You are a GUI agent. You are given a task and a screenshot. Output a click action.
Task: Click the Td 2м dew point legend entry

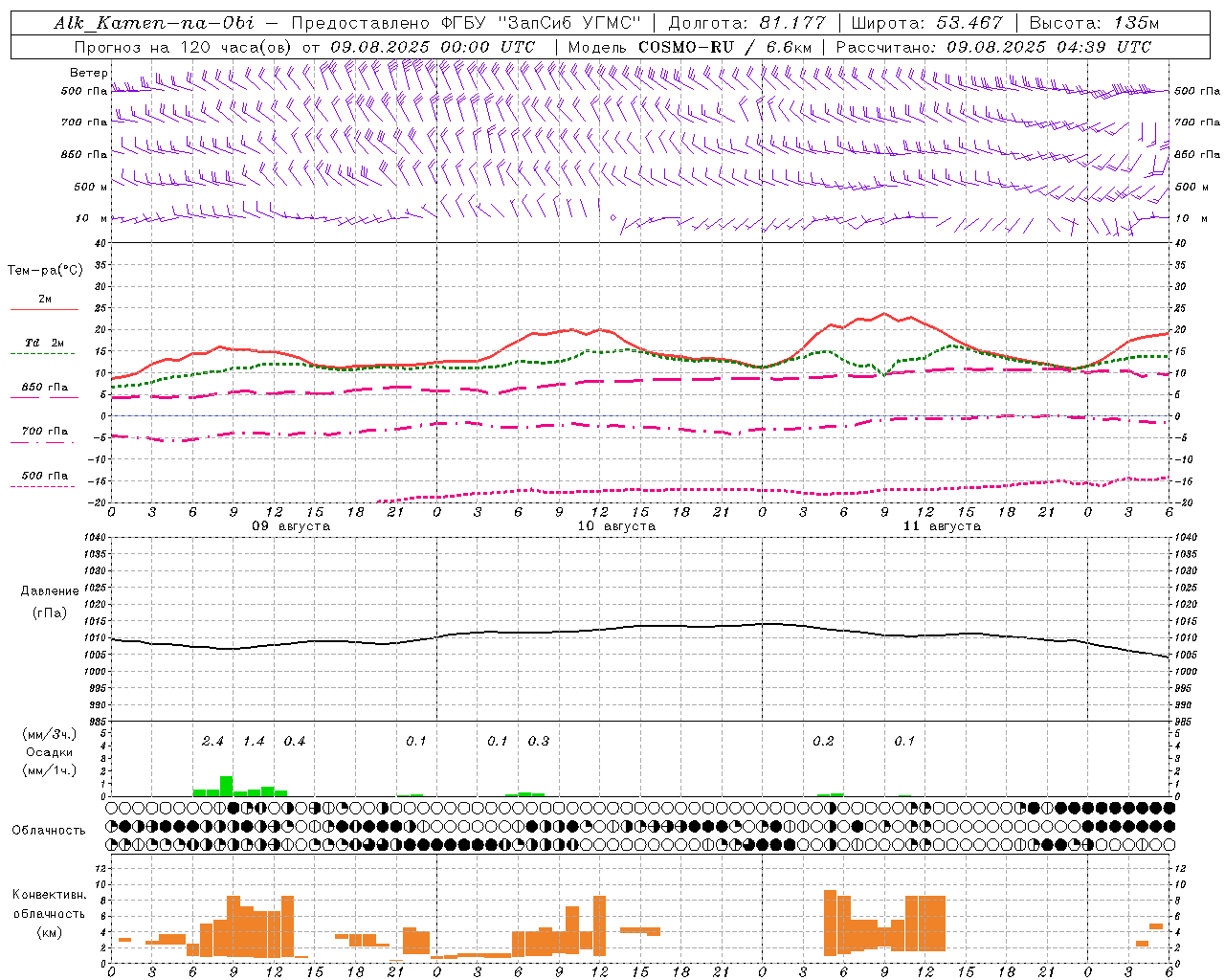(x=45, y=343)
